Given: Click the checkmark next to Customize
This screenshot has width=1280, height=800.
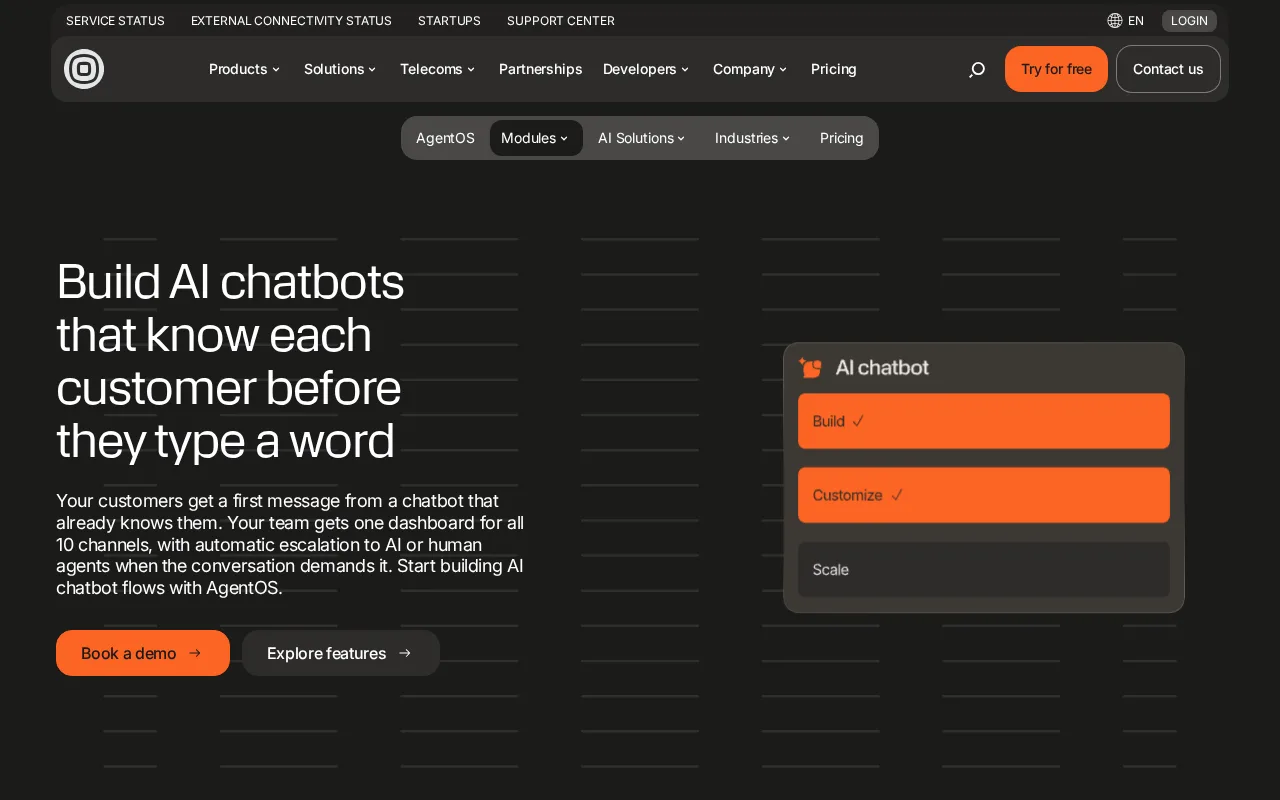Looking at the screenshot, I should 897,495.
